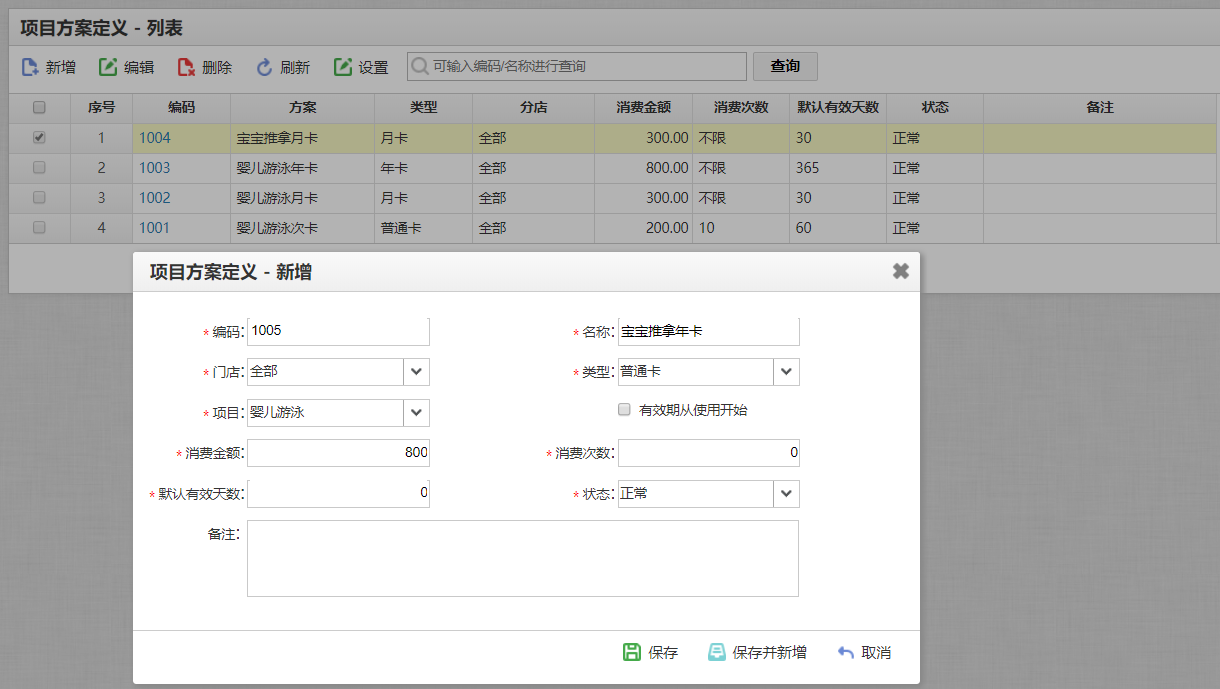
Task: Open the 项目 dropdown showing 婴儿游泳
Action: click(417, 412)
